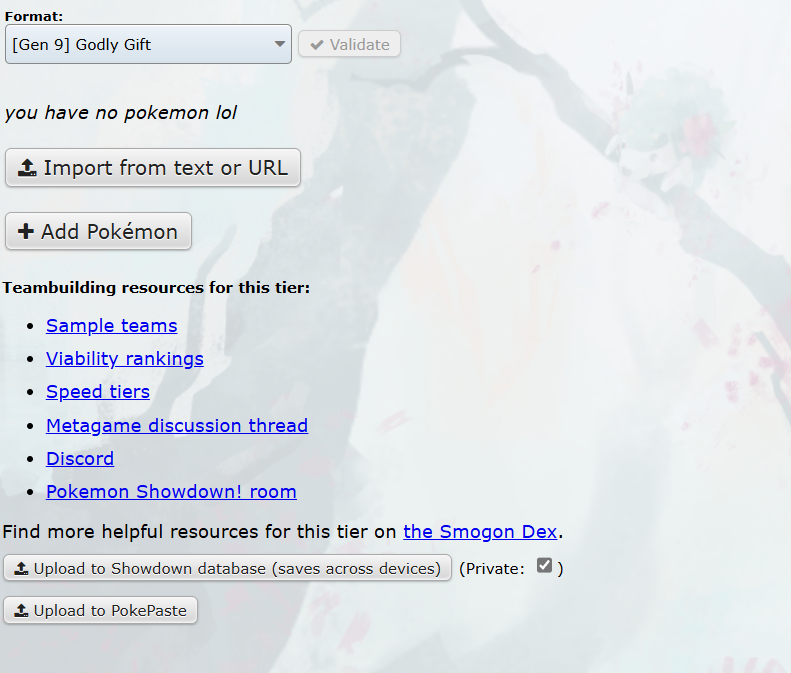Click Upload to Showdown database button
This screenshot has height=673, width=791.
click(x=228, y=568)
